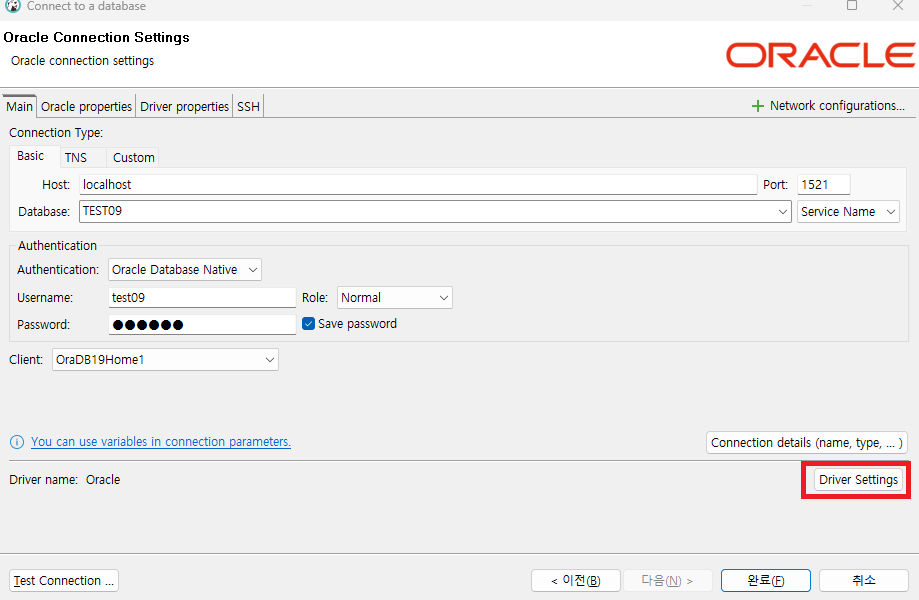This screenshot has height=600, width=919.
Task: Open the Authentication type dropdown
Action: (185, 270)
